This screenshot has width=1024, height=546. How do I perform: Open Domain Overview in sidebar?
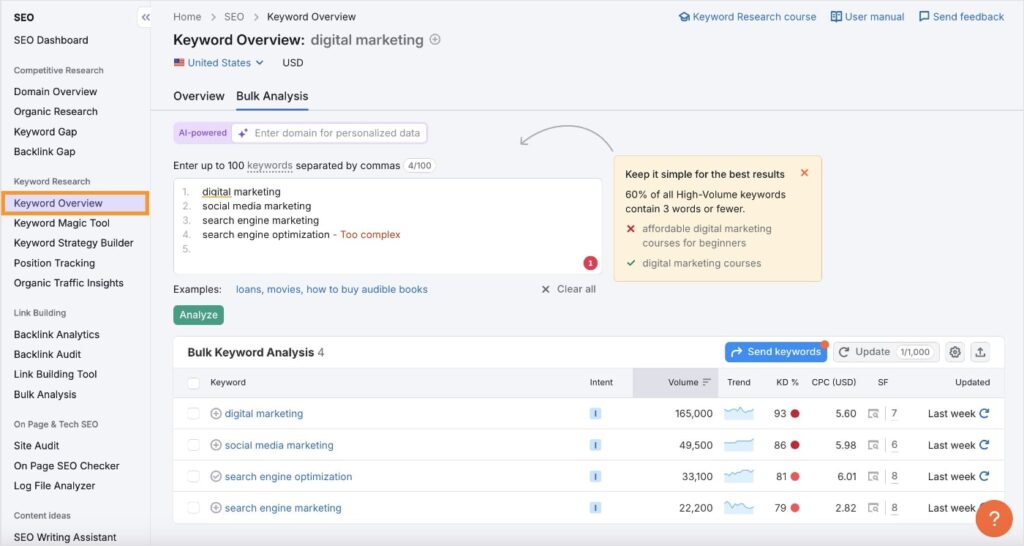click(x=56, y=91)
